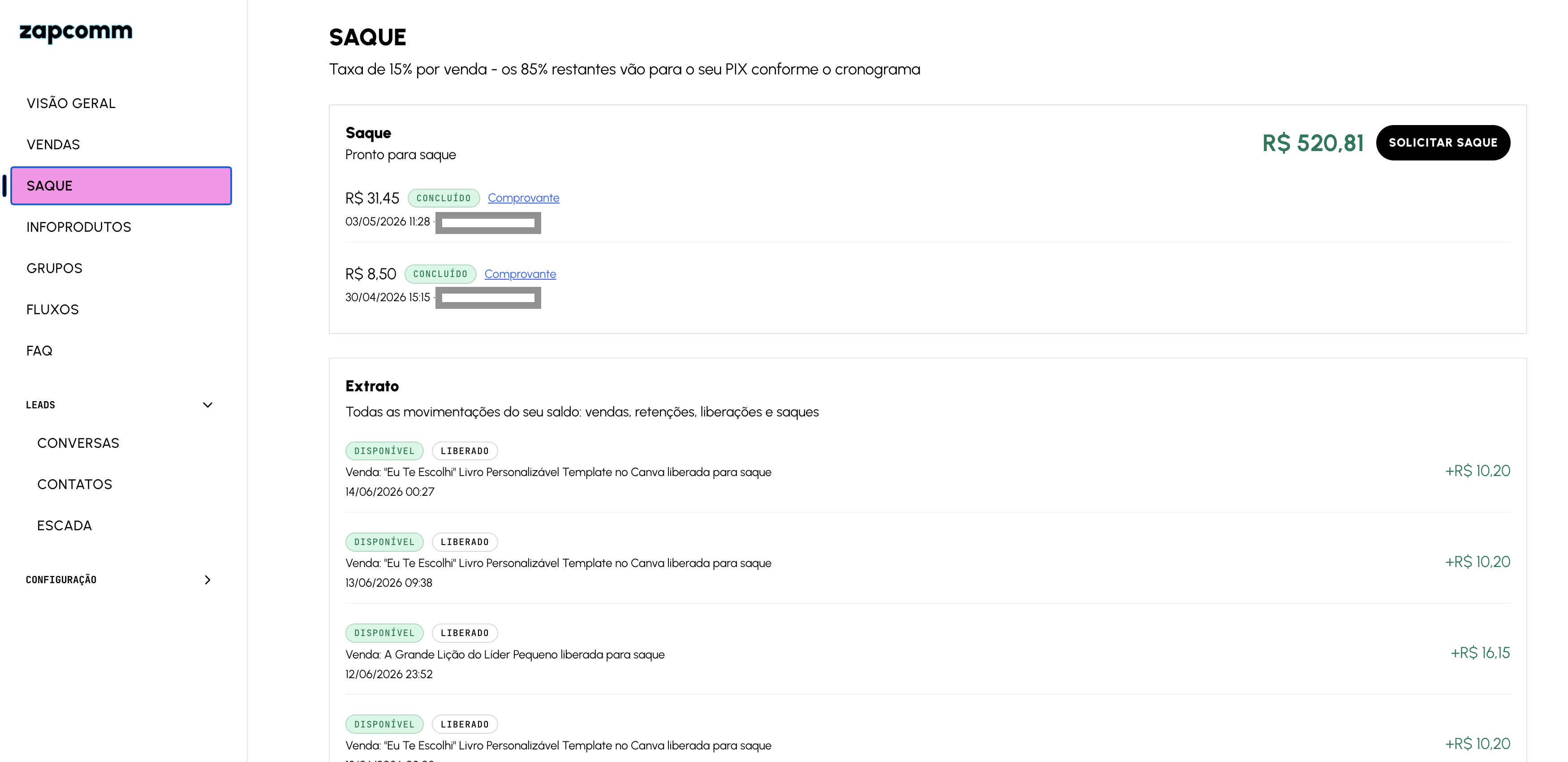The height and width of the screenshot is (762, 1568).
Task: Open Conversas under Leads
Action: (x=78, y=443)
